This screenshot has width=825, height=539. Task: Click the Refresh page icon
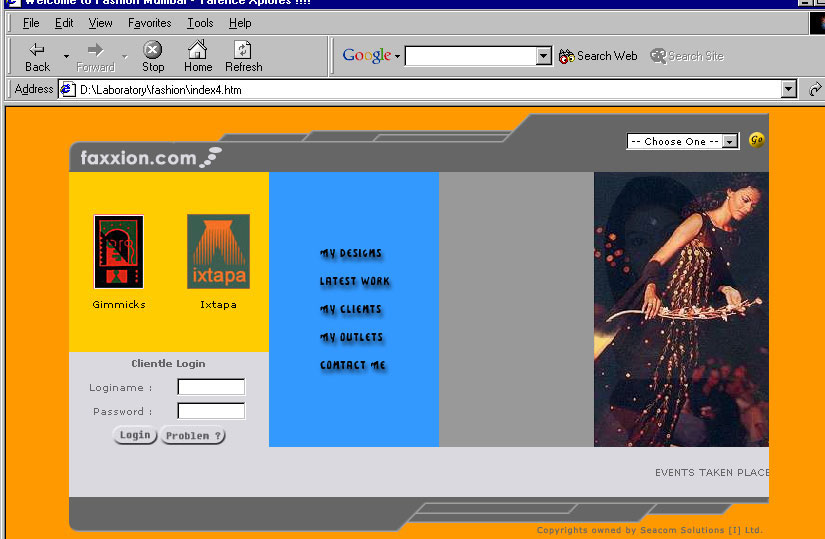click(243, 50)
